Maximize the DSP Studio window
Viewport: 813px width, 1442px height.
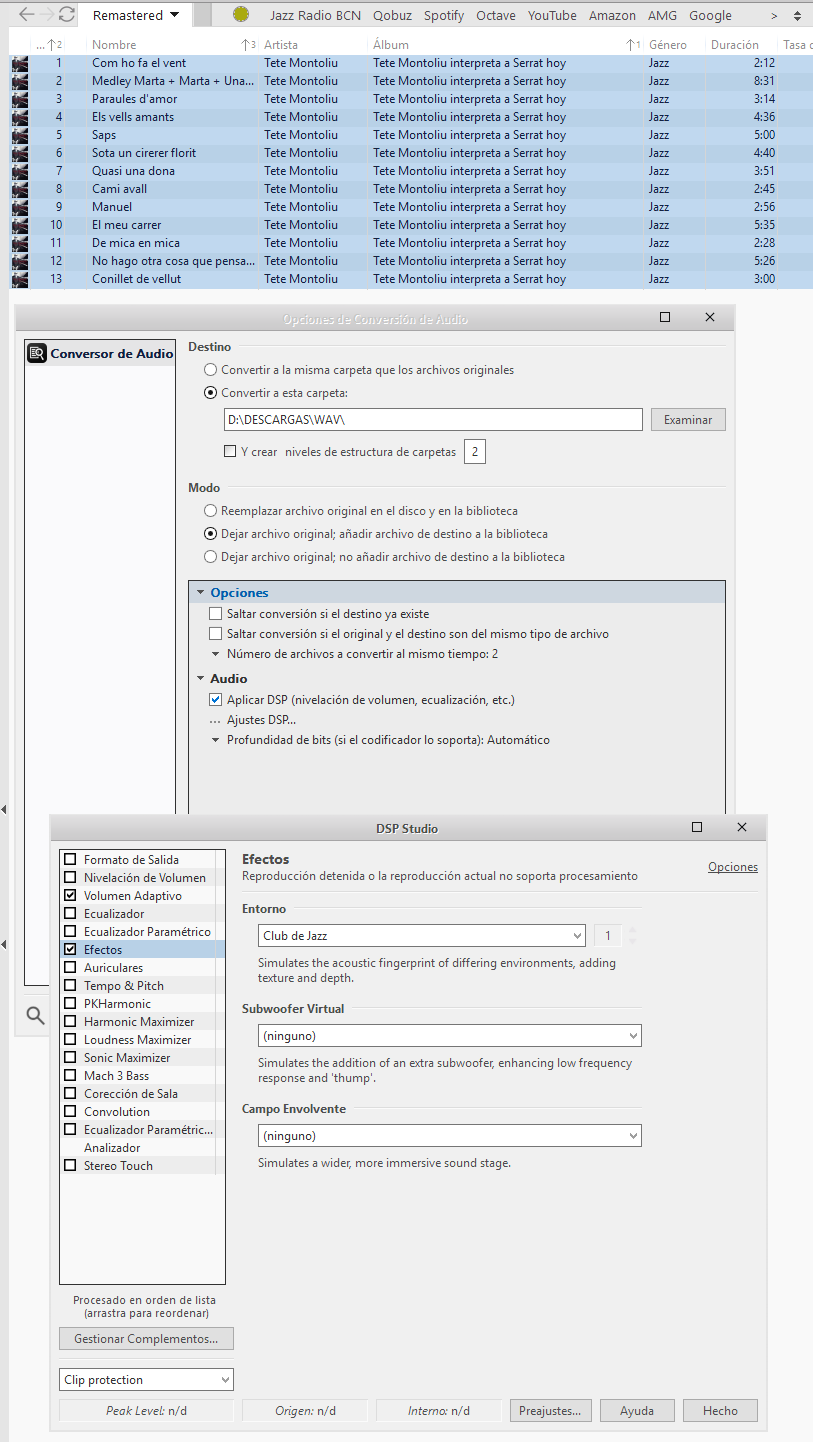(697, 827)
